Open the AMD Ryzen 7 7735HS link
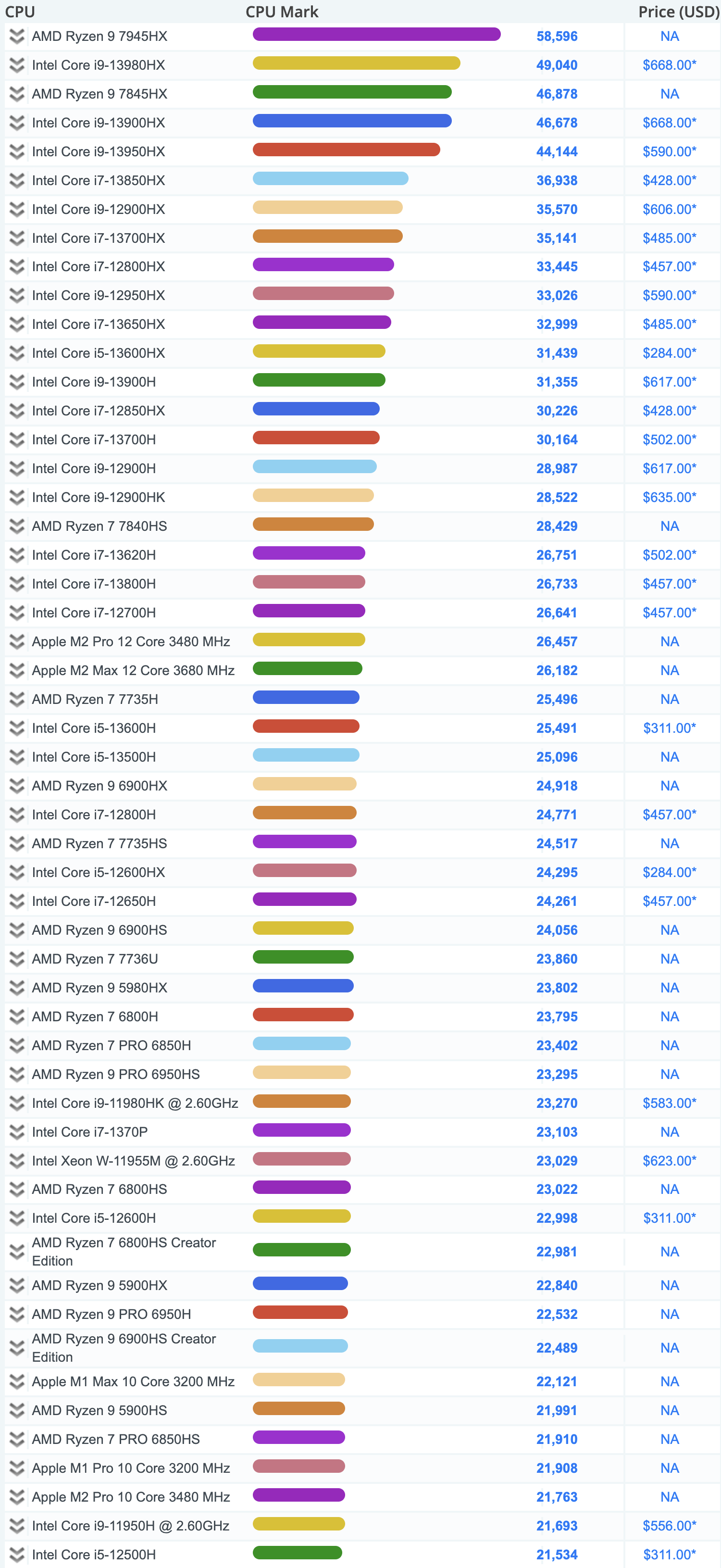This screenshot has width=721, height=1568. [100, 844]
